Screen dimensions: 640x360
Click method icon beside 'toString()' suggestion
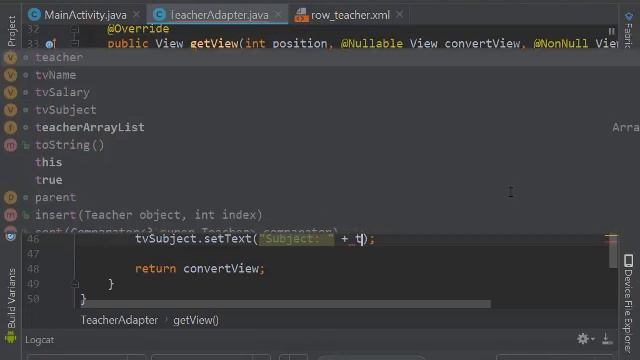point(11,145)
